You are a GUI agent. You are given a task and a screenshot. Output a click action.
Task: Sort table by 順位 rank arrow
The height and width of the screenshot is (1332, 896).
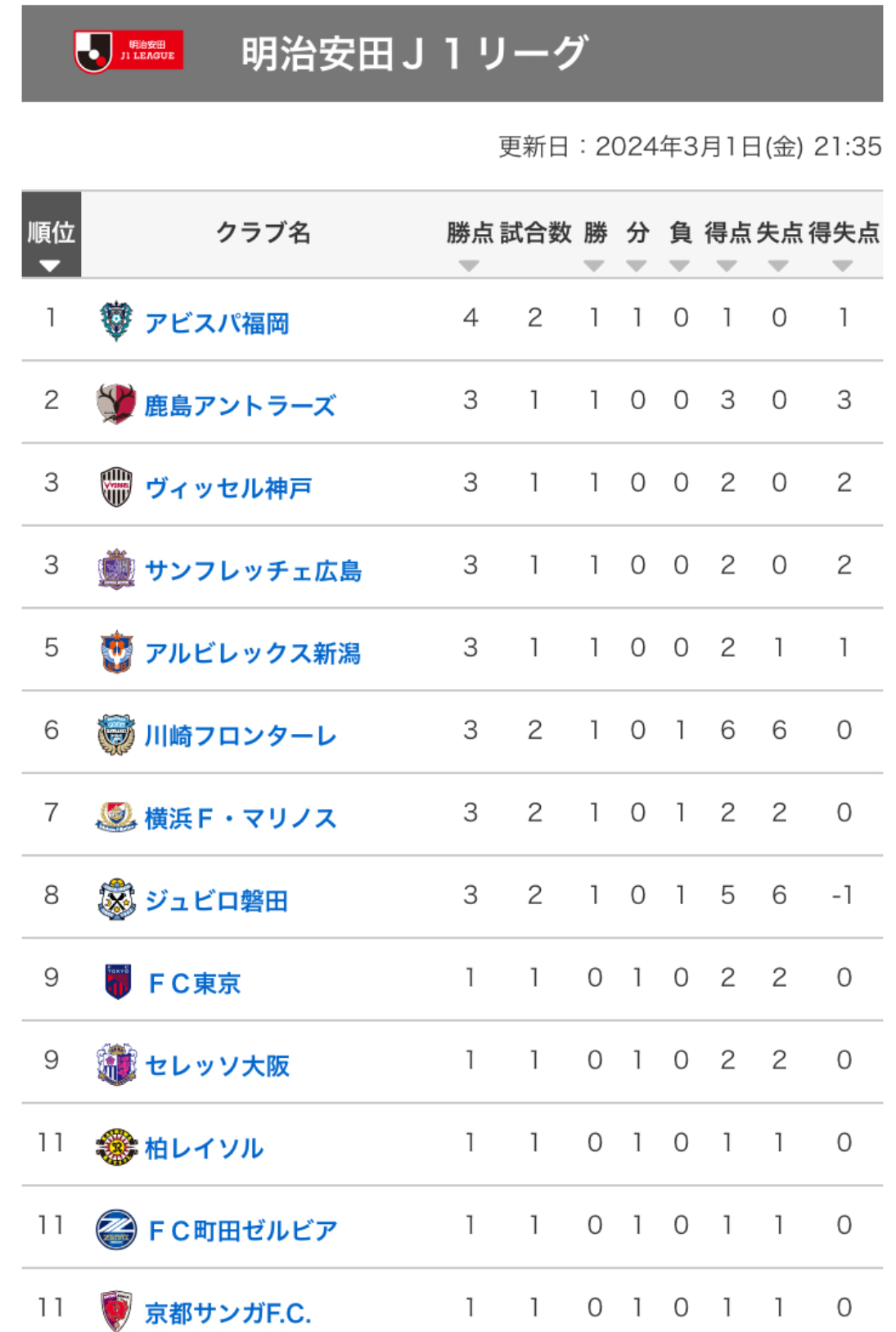tap(50, 266)
